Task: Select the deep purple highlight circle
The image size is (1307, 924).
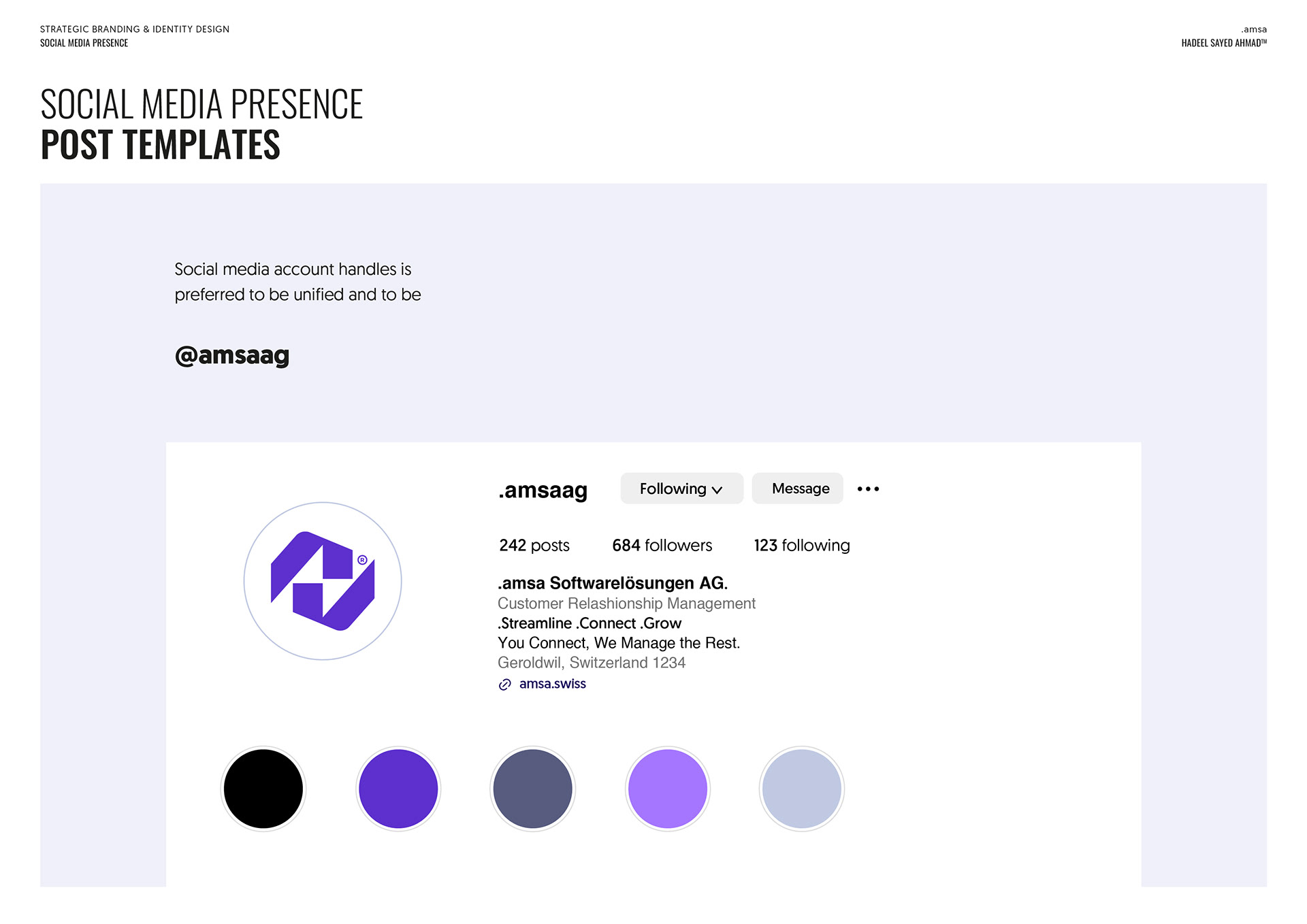Action: click(x=398, y=789)
